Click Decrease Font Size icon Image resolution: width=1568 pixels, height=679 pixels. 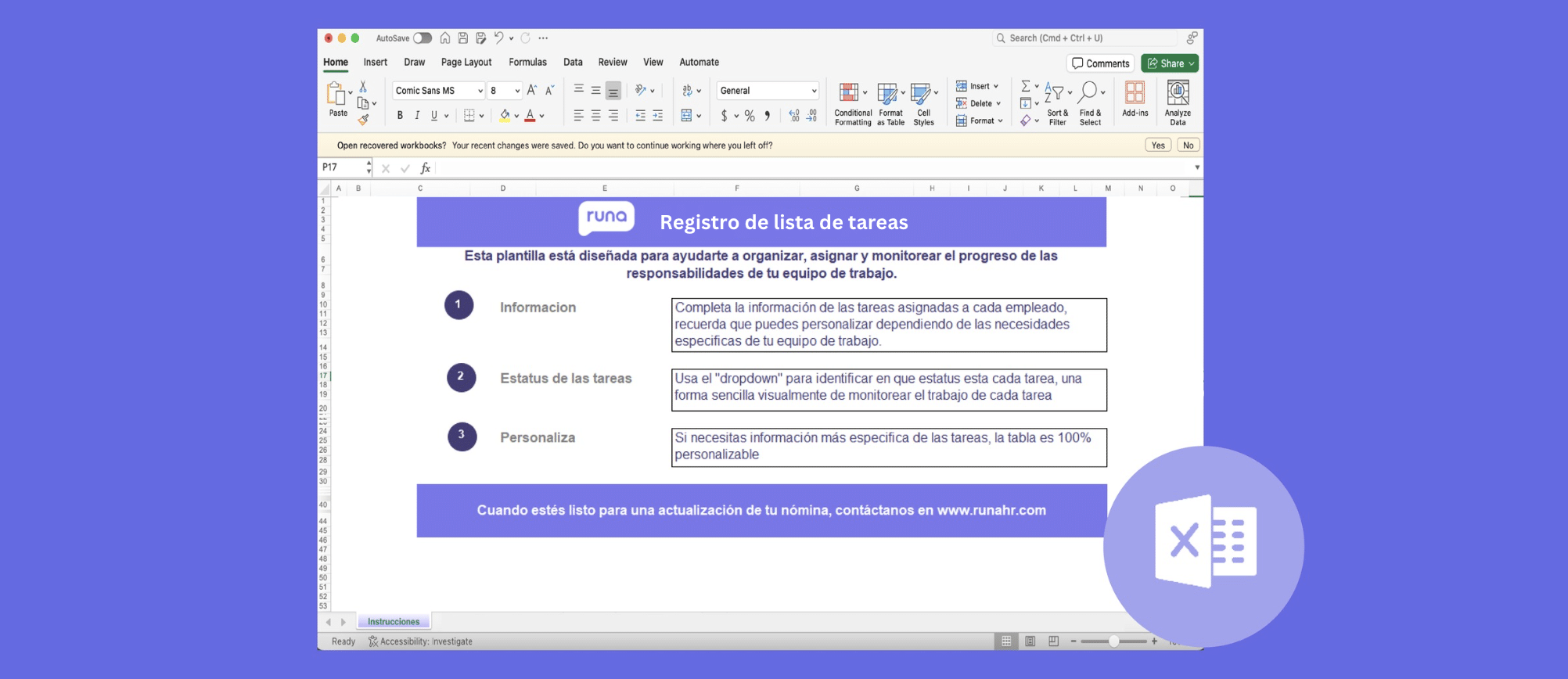pyautogui.click(x=550, y=91)
